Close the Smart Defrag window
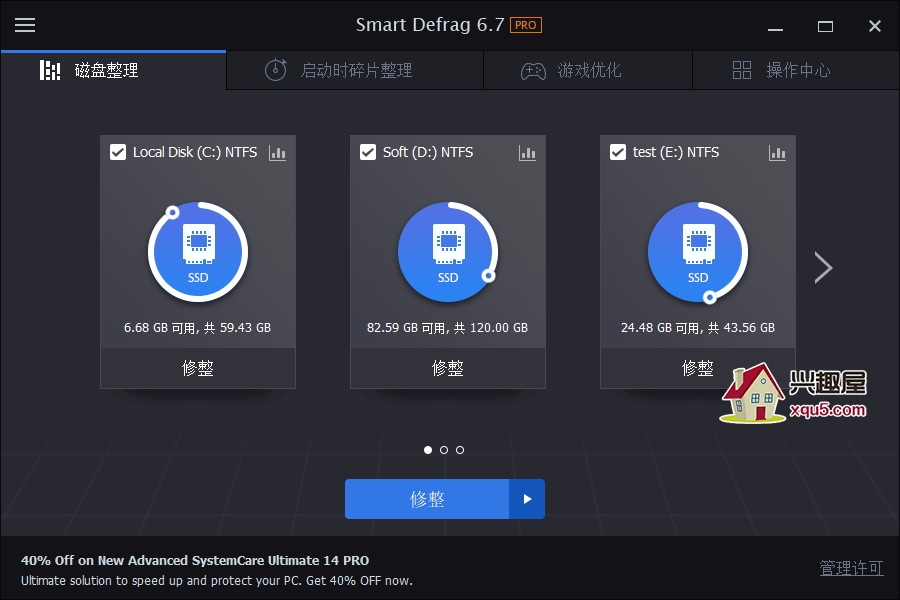 [x=875, y=26]
